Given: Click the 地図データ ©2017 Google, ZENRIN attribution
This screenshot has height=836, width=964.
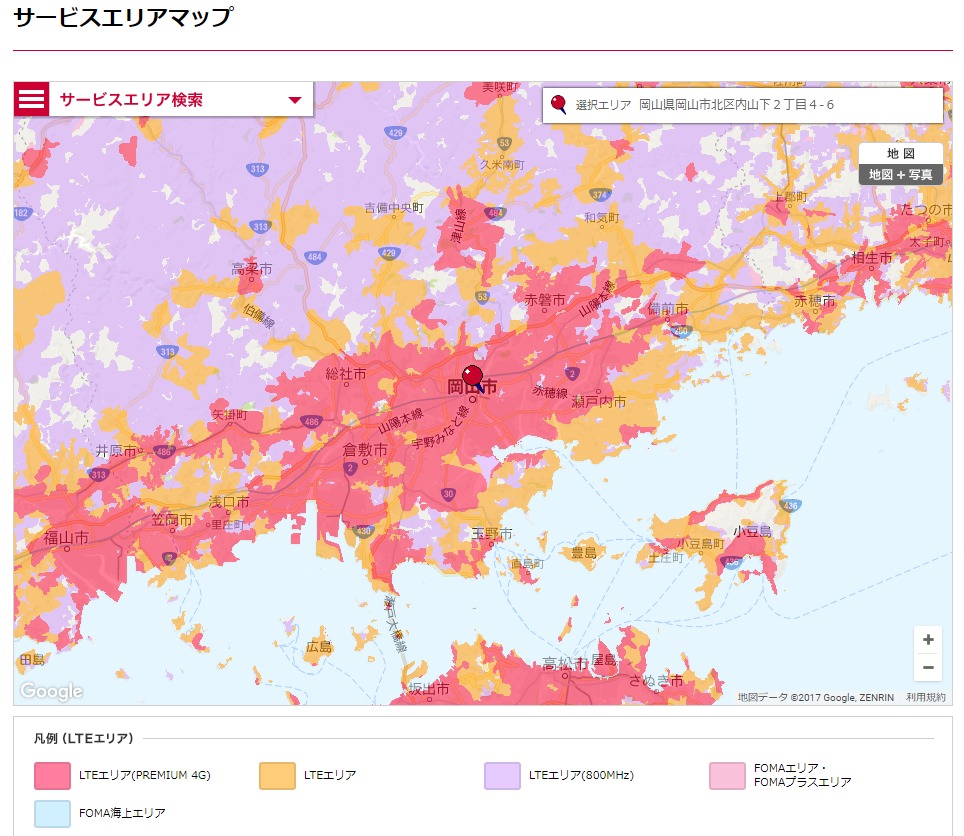Looking at the screenshot, I should [x=816, y=697].
